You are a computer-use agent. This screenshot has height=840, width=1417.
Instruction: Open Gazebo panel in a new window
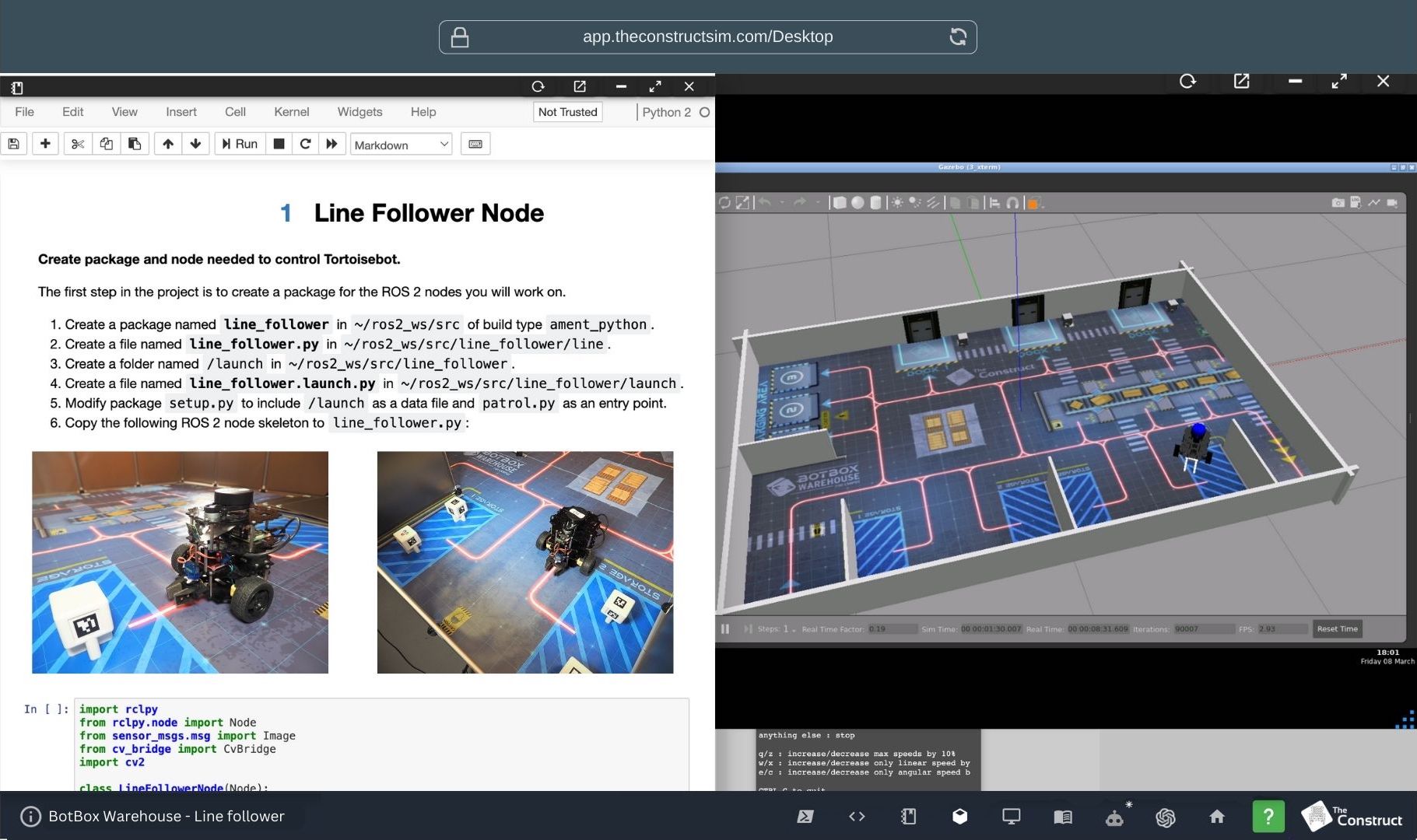click(x=1241, y=81)
